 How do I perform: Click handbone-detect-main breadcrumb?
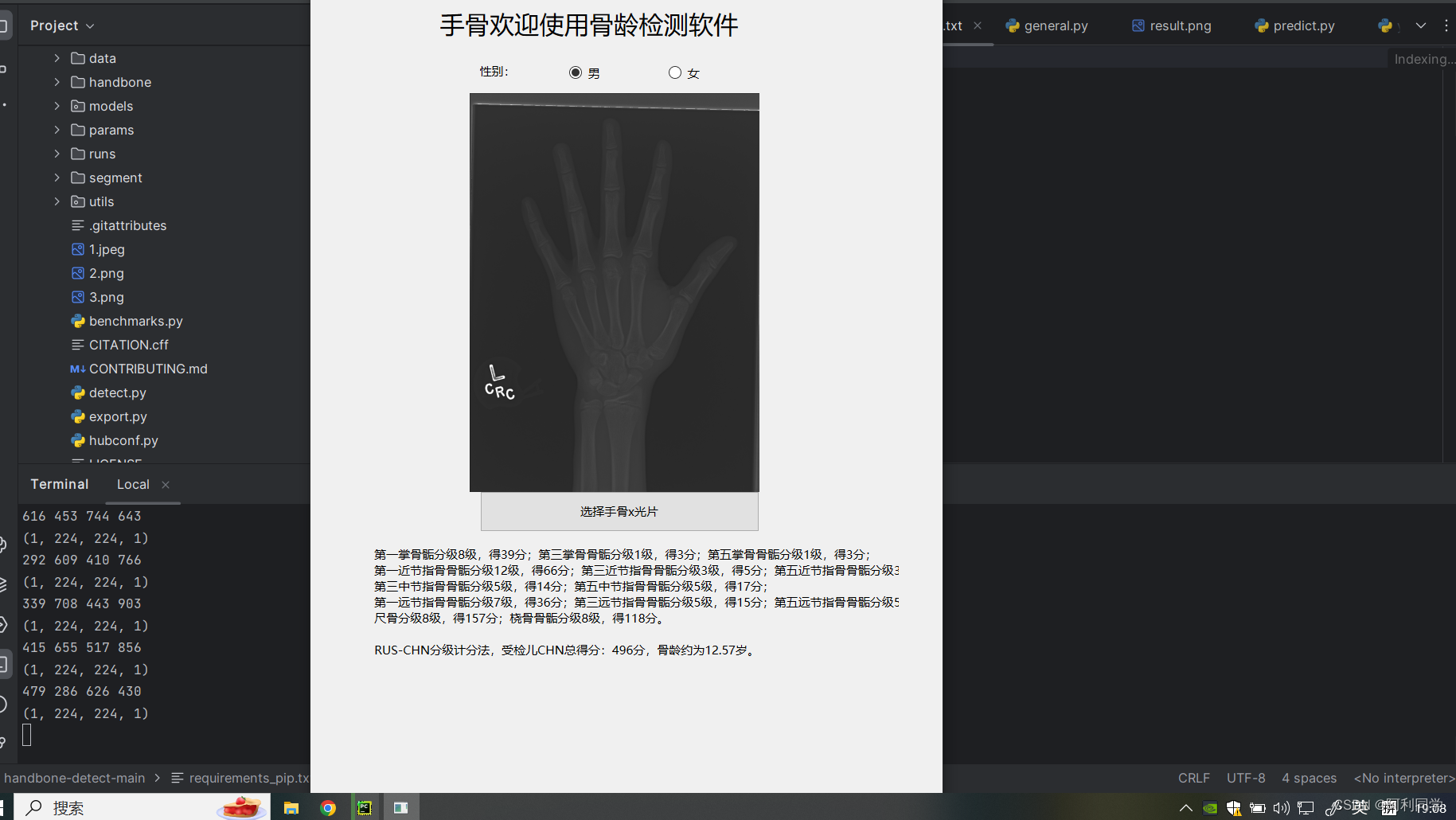[75, 778]
